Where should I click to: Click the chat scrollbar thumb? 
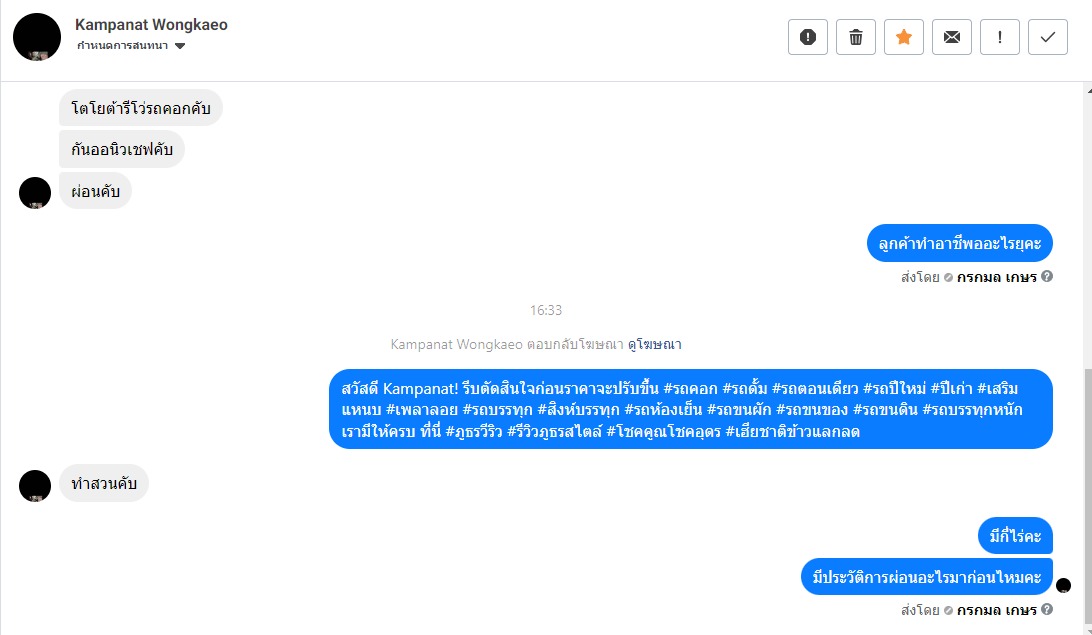(1088, 496)
